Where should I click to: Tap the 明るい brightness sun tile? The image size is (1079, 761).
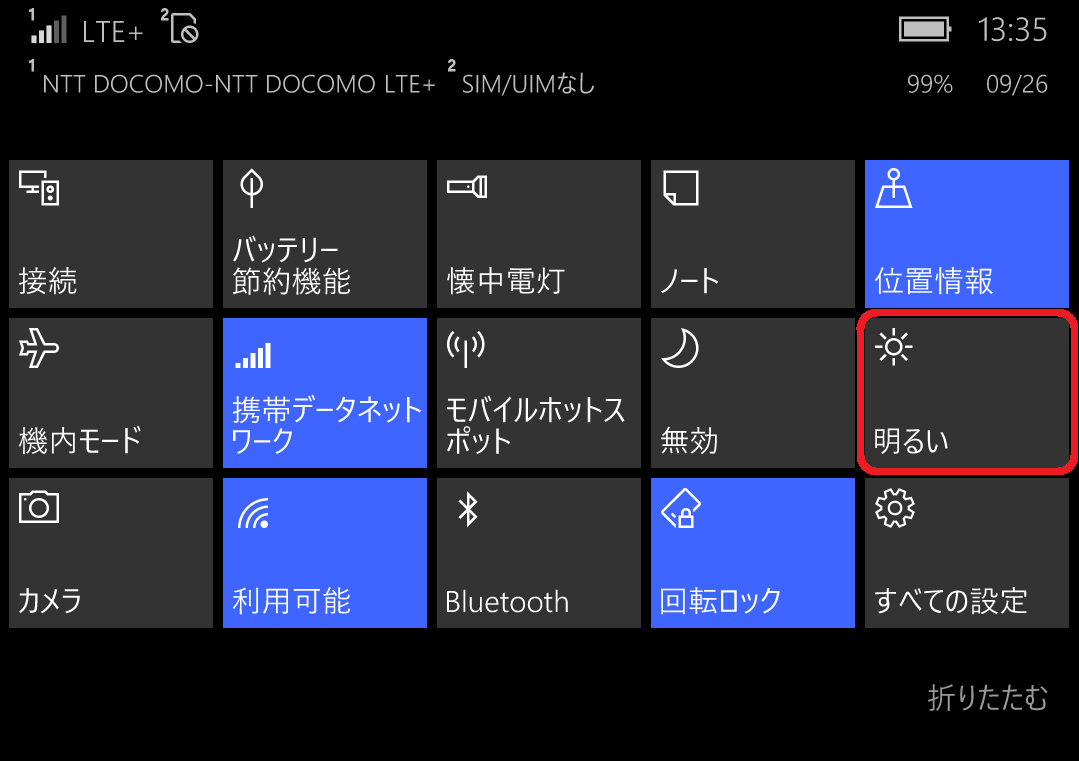click(x=967, y=393)
